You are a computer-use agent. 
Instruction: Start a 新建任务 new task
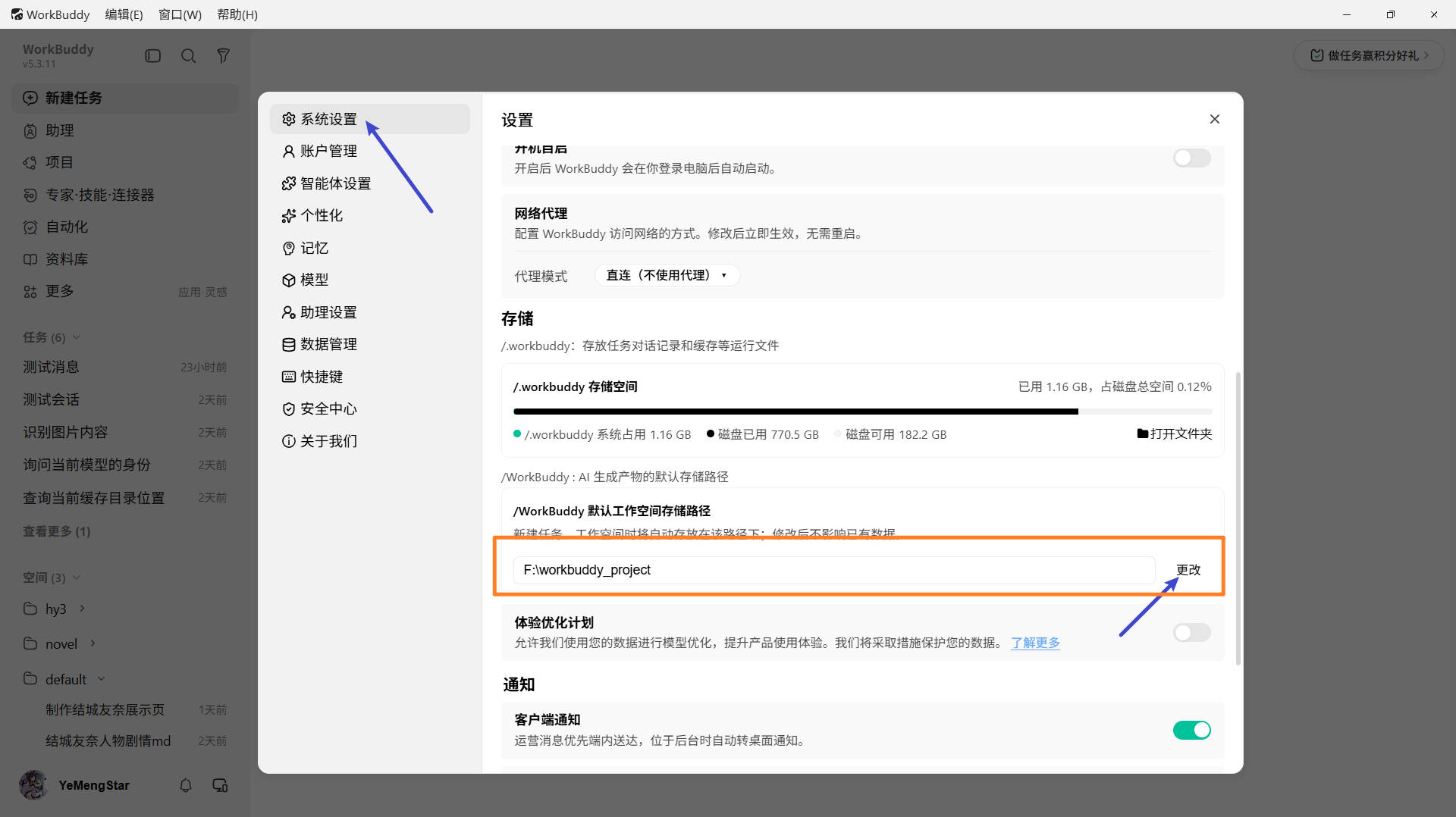coord(125,98)
